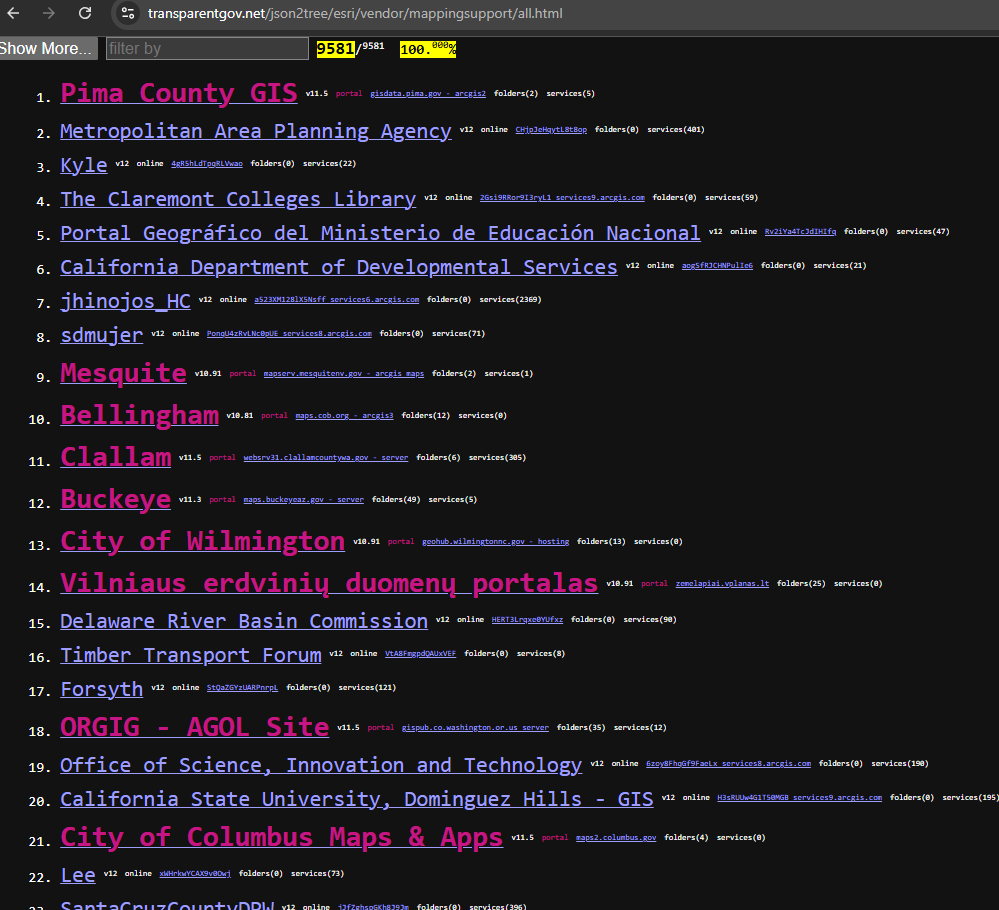Click folders(49) text in Buckeye row

[396, 500]
